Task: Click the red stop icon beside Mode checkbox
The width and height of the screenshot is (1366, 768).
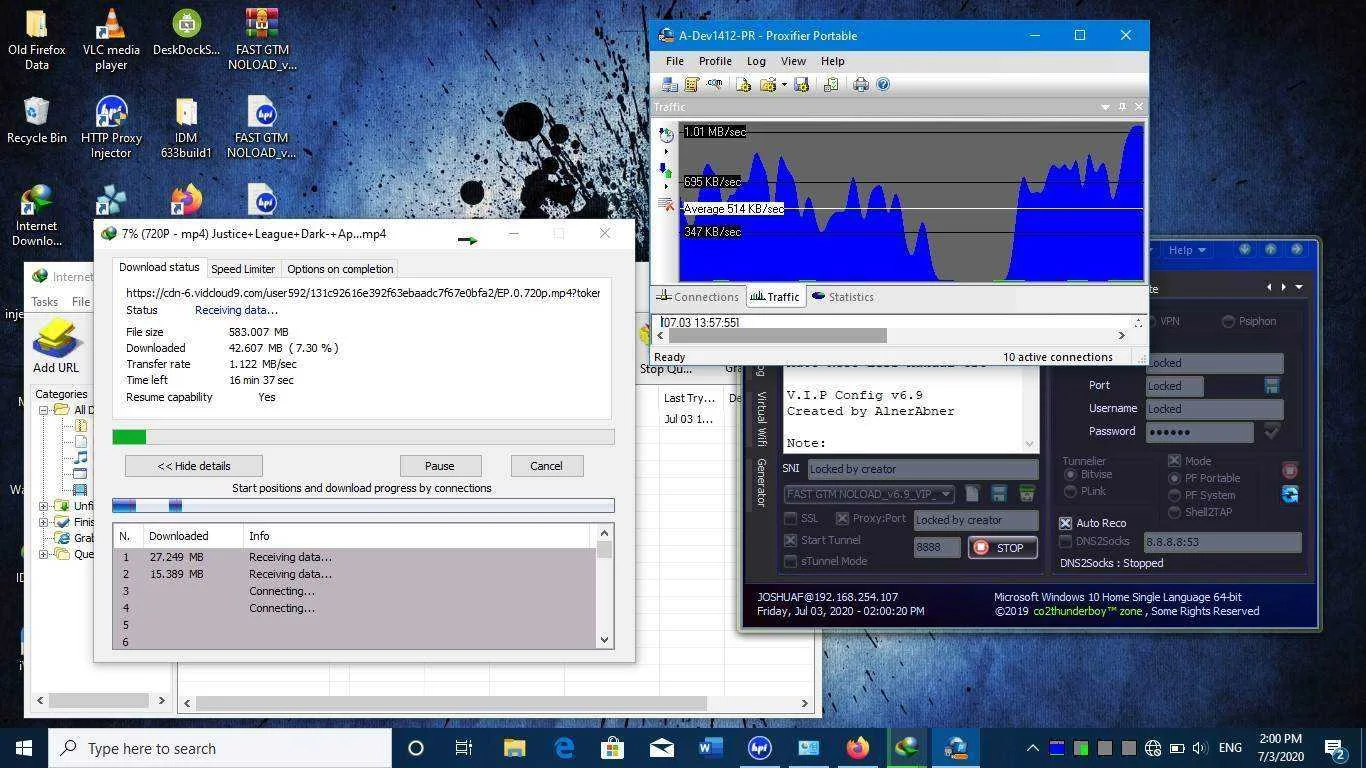Action: (1290, 470)
